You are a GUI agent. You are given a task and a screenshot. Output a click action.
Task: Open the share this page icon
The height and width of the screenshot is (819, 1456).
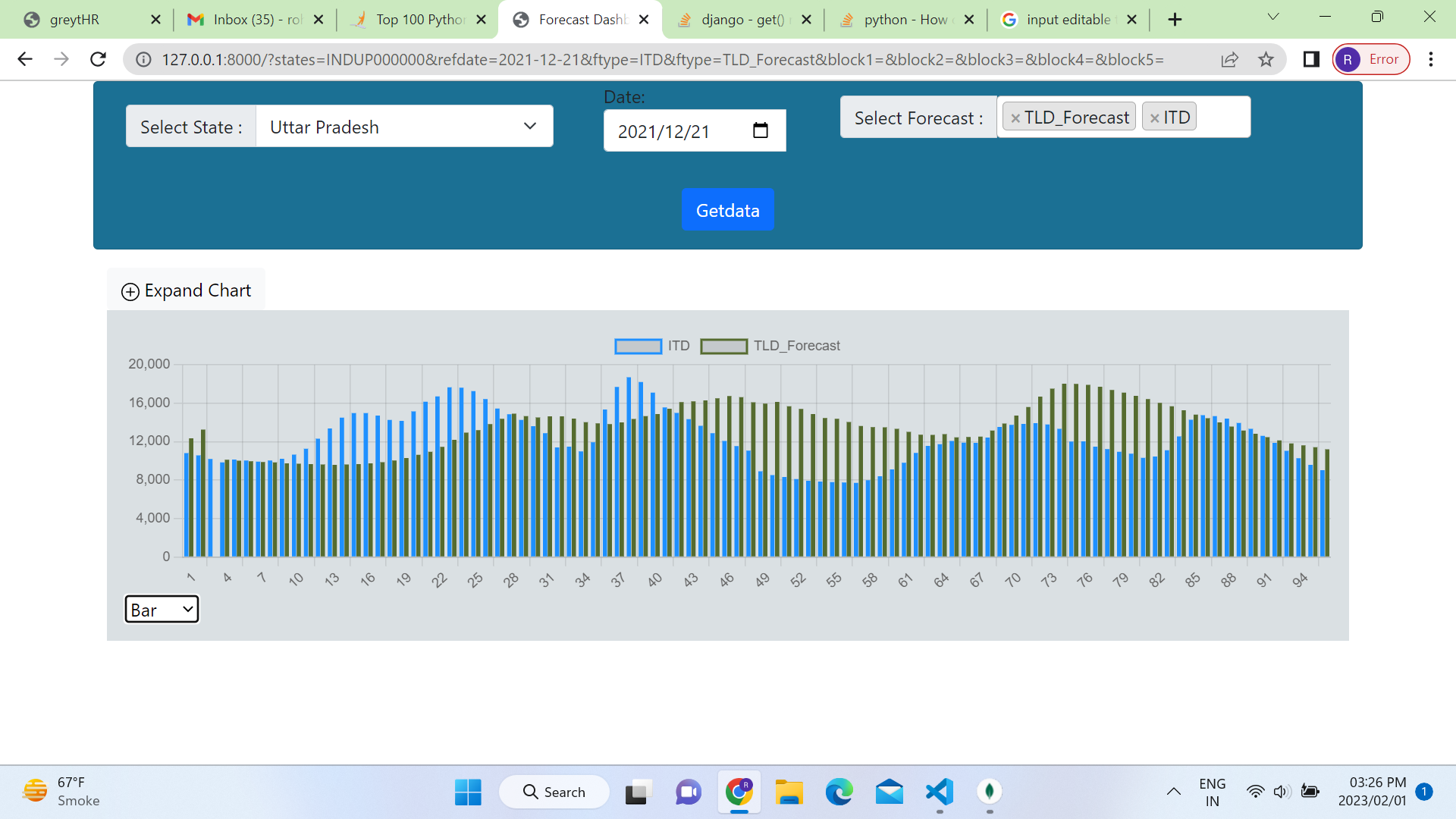pyautogui.click(x=1229, y=59)
